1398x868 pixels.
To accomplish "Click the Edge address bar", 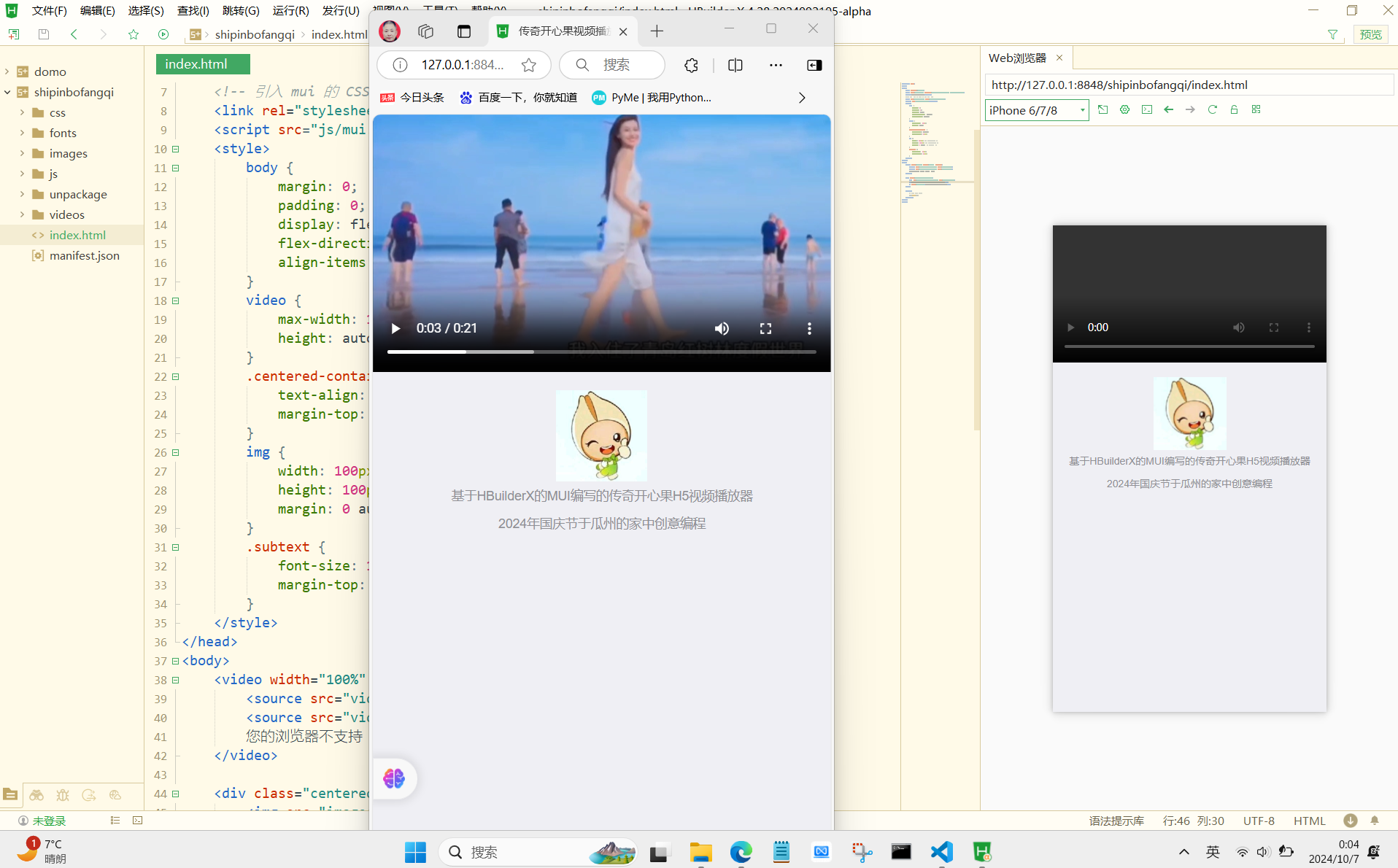I will coord(463,65).
